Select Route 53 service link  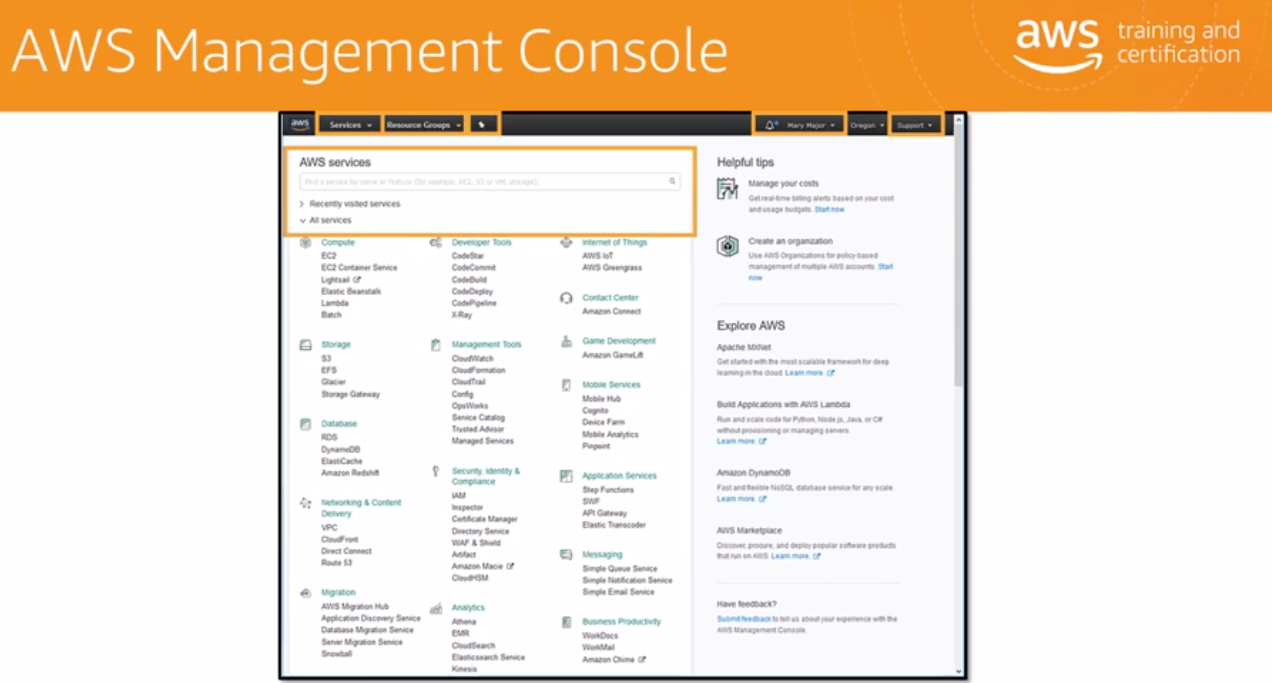click(337, 563)
